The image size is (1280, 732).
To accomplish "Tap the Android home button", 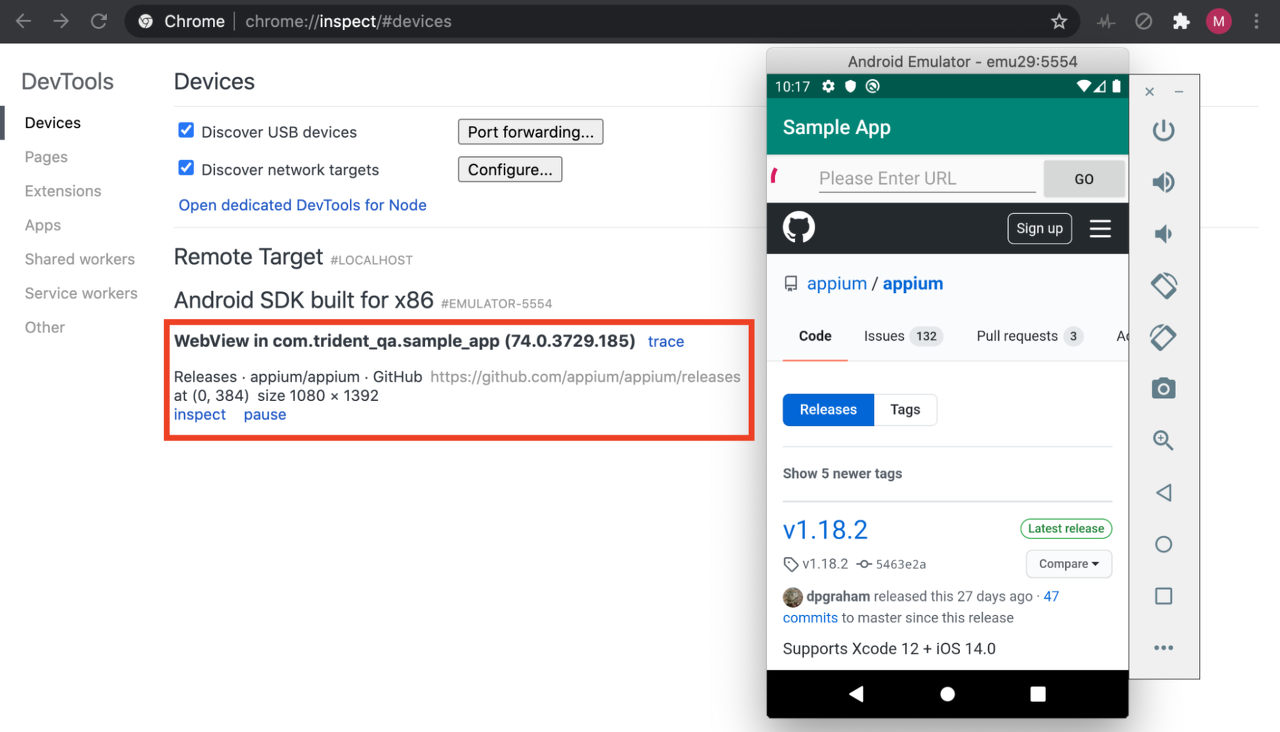I will (x=946, y=694).
